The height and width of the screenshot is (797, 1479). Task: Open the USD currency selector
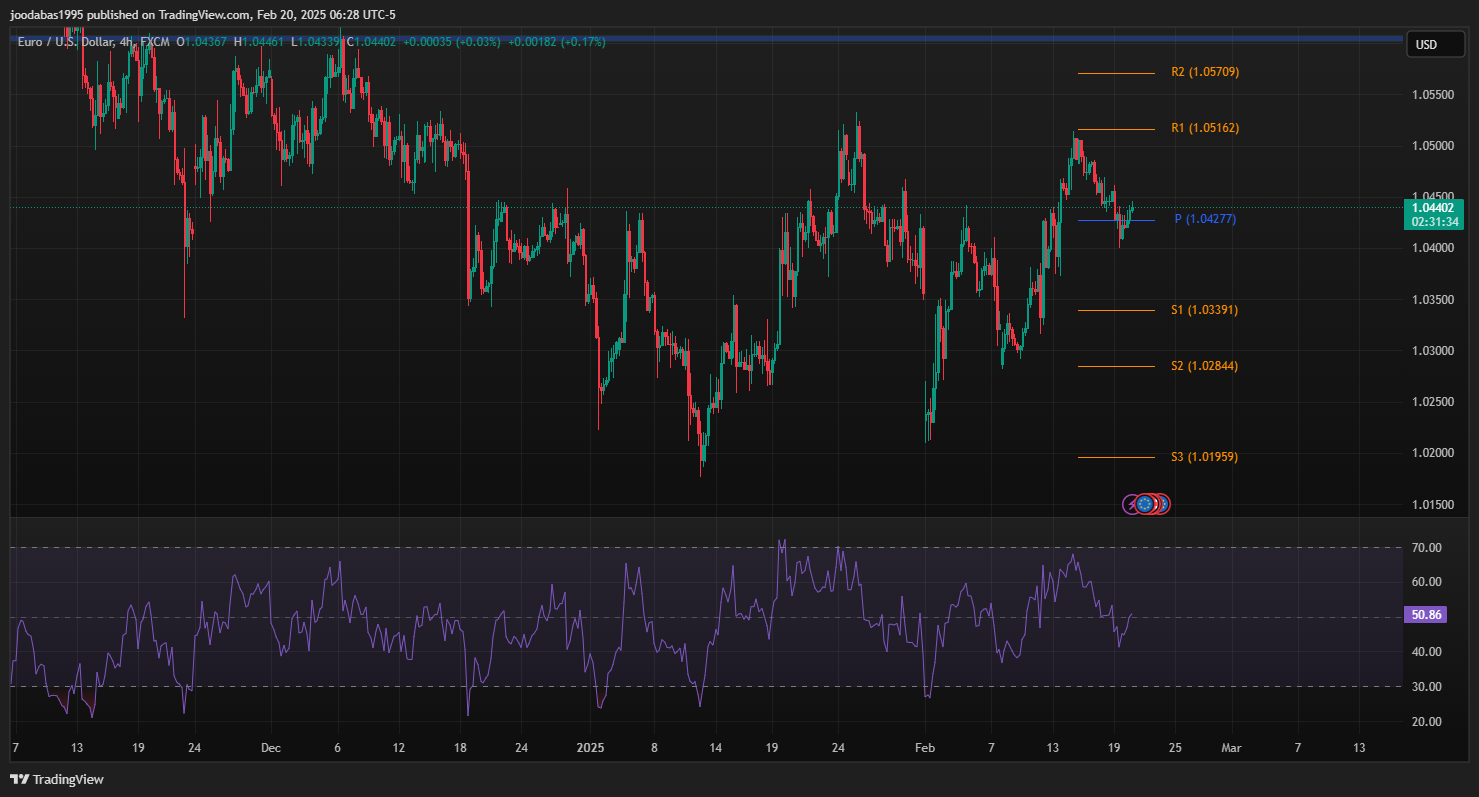(1426, 45)
